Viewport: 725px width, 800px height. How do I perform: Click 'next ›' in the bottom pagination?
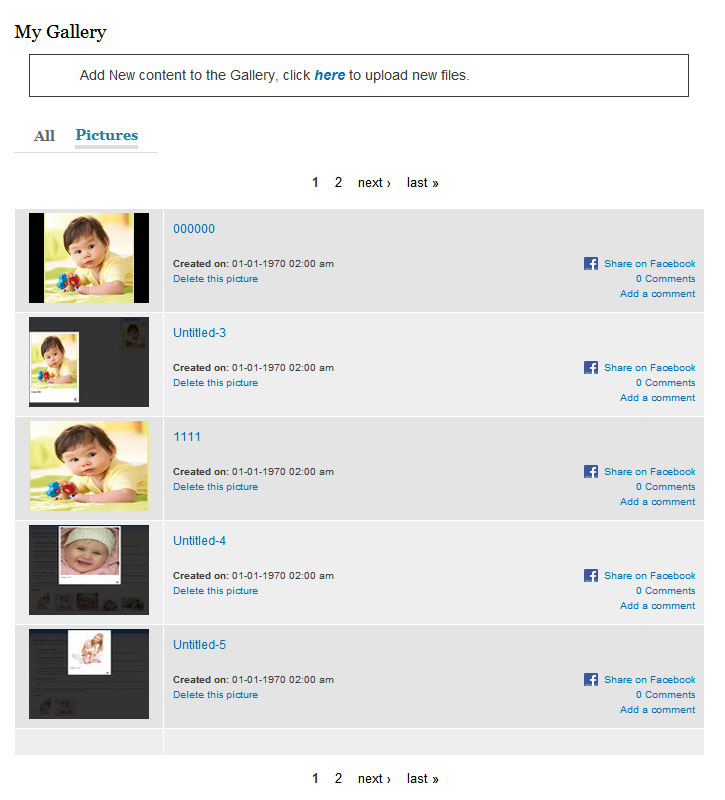pos(374,779)
